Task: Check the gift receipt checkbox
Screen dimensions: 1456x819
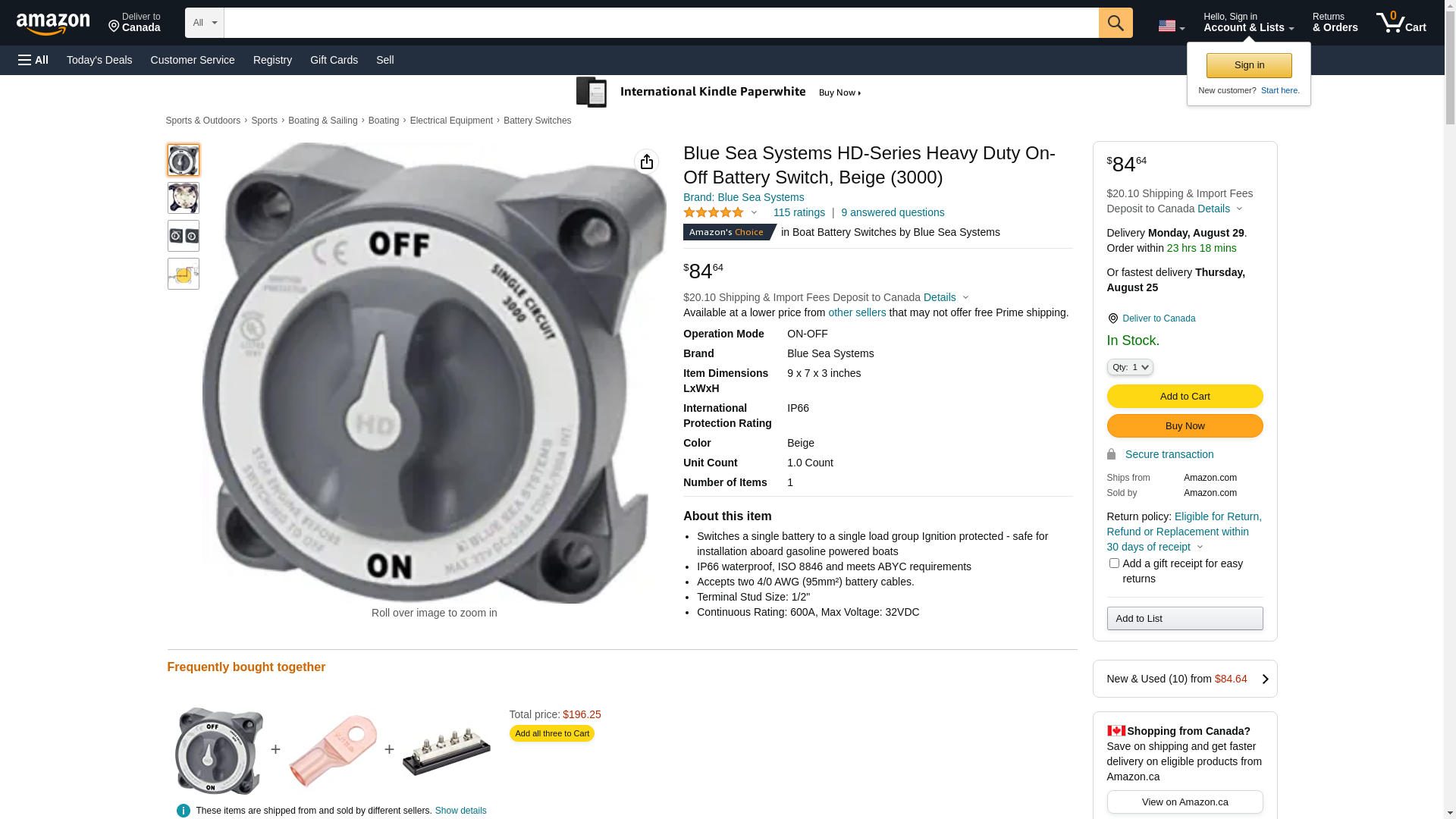Action: 1113,563
